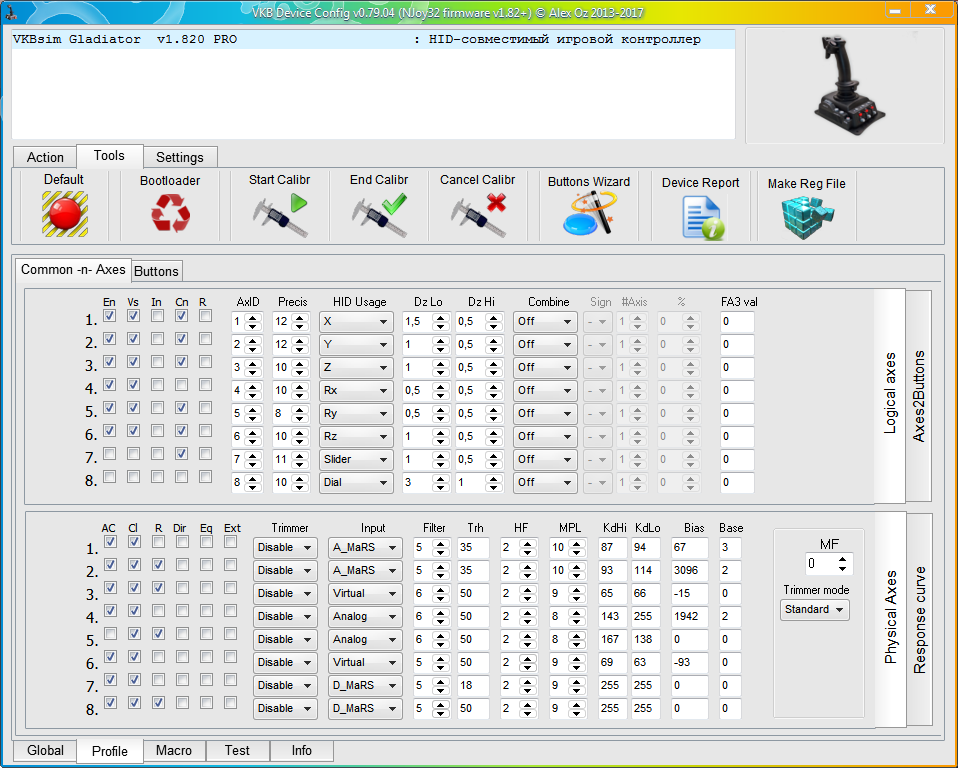
Task: Click the HF stepper for physical axis 4
Action: 527,616
